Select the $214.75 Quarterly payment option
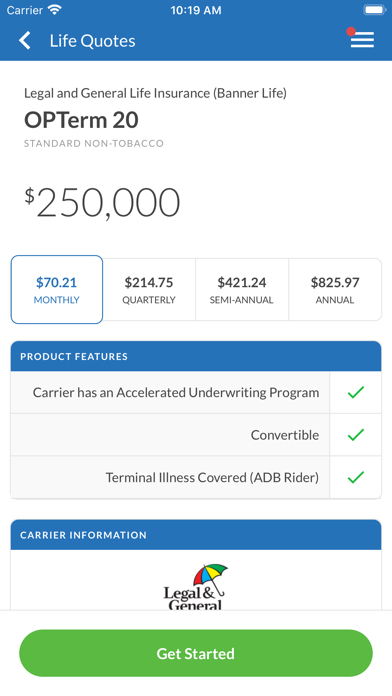The height and width of the screenshot is (696, 392). (149, 289)
